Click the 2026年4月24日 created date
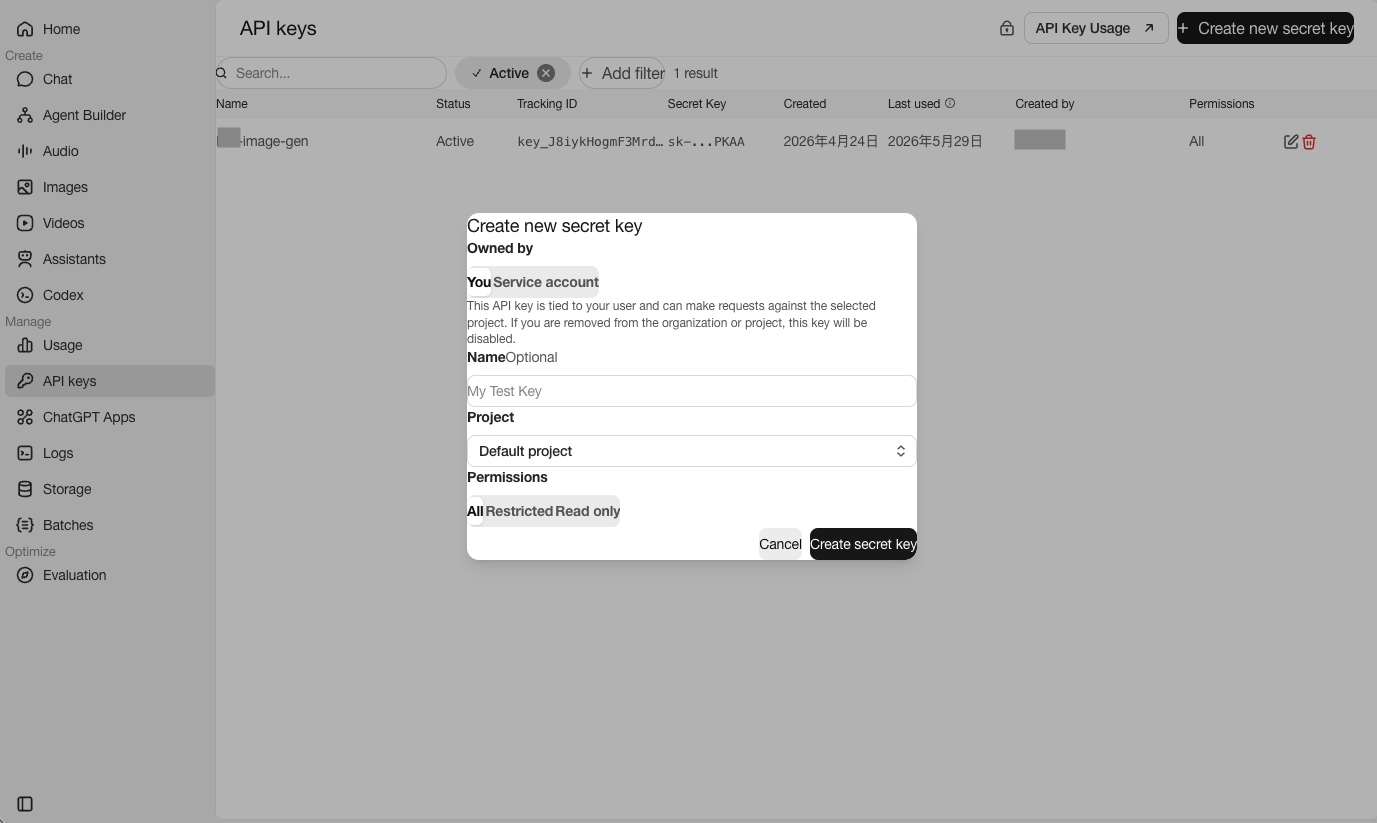Image resolution: width=1377 pixels, height=823 pixels. (x=831, y=142)
